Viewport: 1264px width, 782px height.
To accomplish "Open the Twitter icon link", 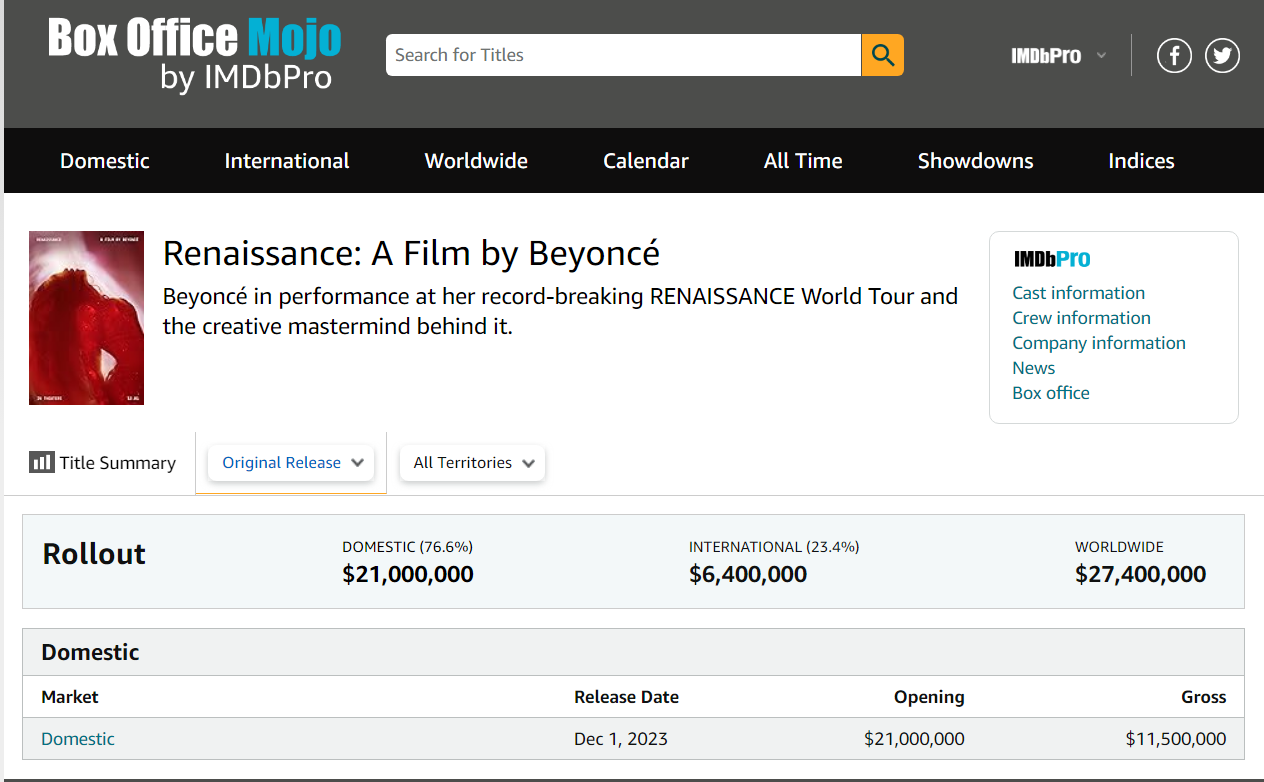I will tap(1222, 55).
